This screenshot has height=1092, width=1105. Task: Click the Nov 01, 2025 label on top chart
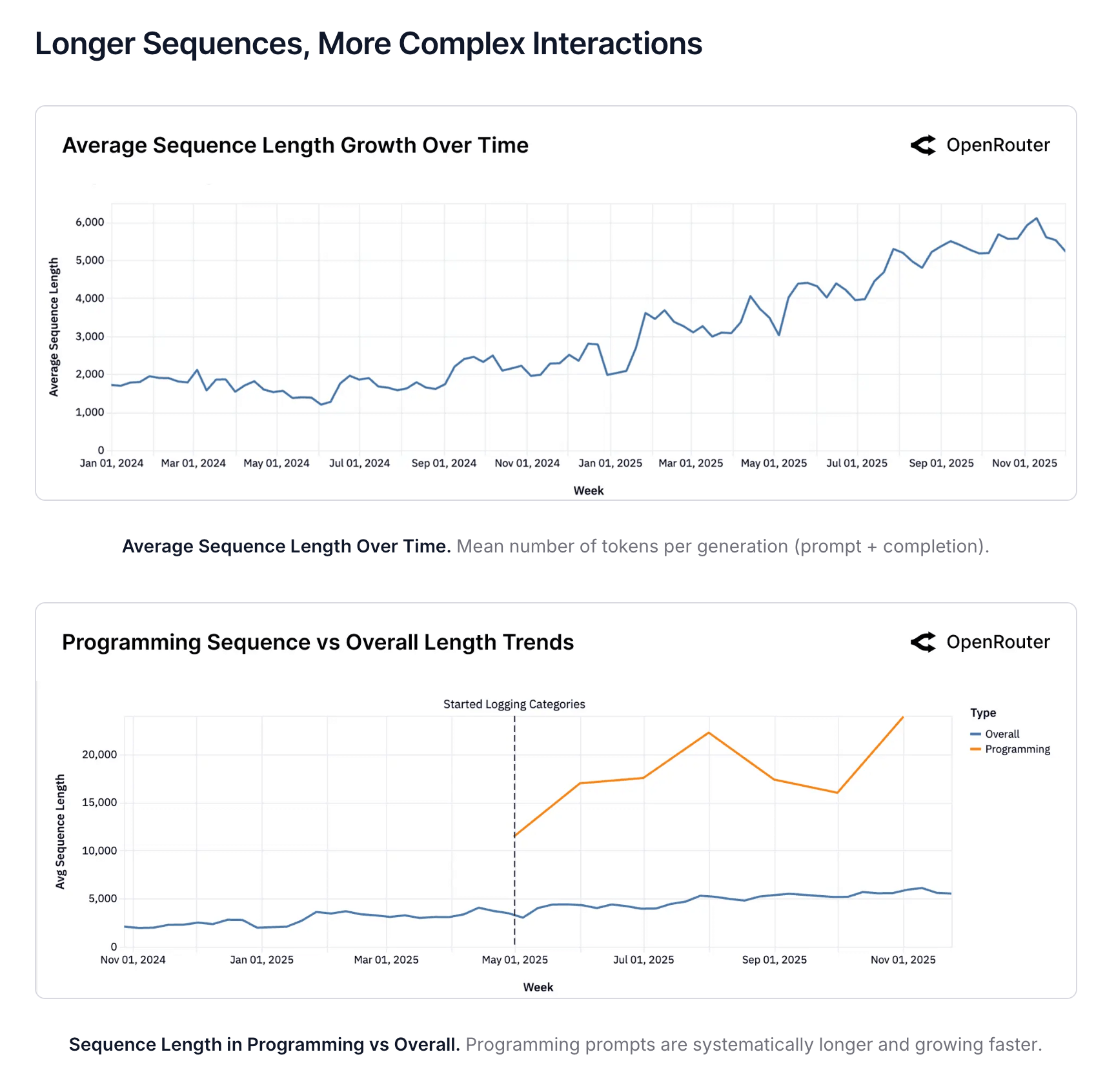(1024, 463)
